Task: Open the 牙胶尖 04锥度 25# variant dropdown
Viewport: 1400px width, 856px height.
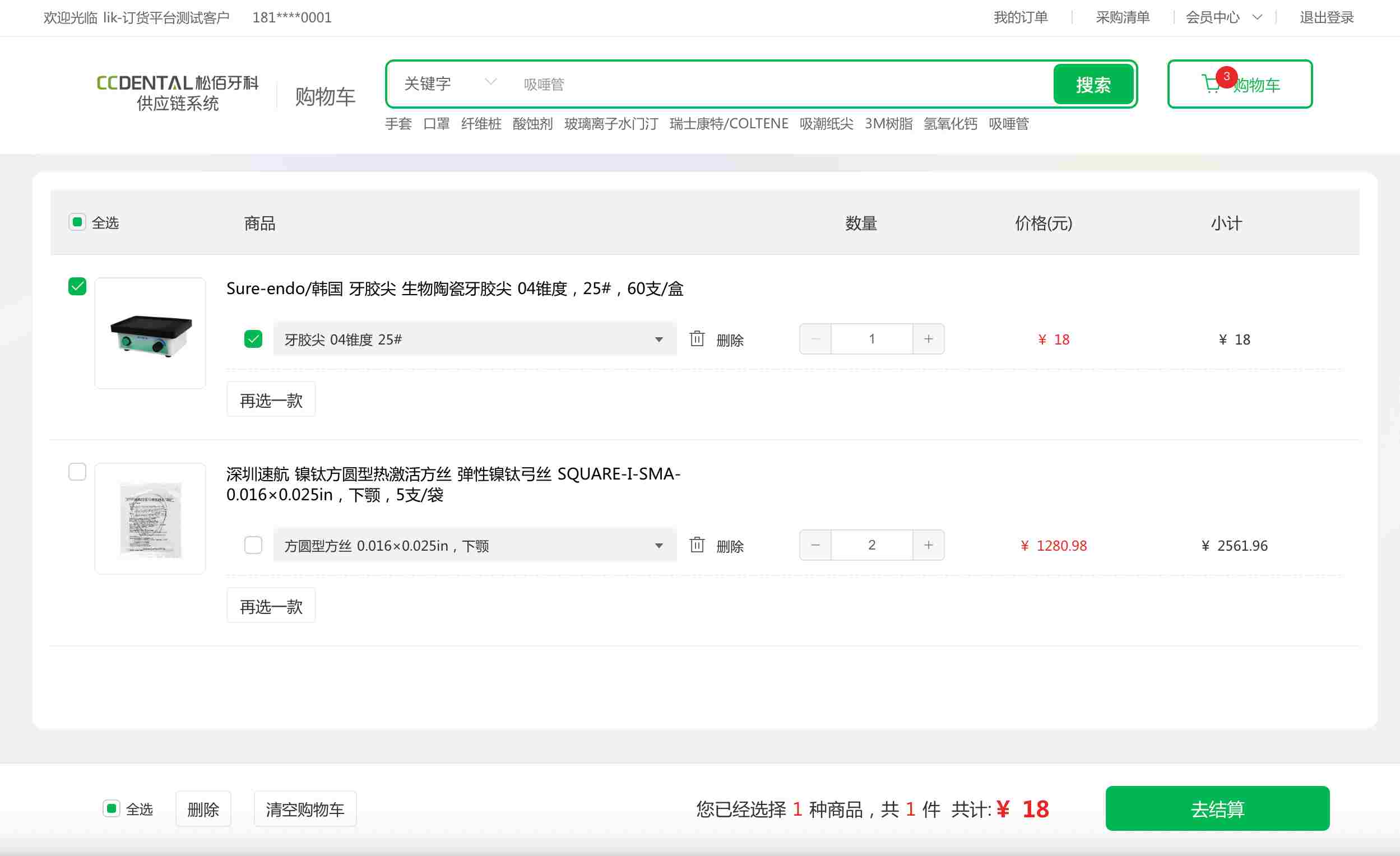Action: pos(475,339)
